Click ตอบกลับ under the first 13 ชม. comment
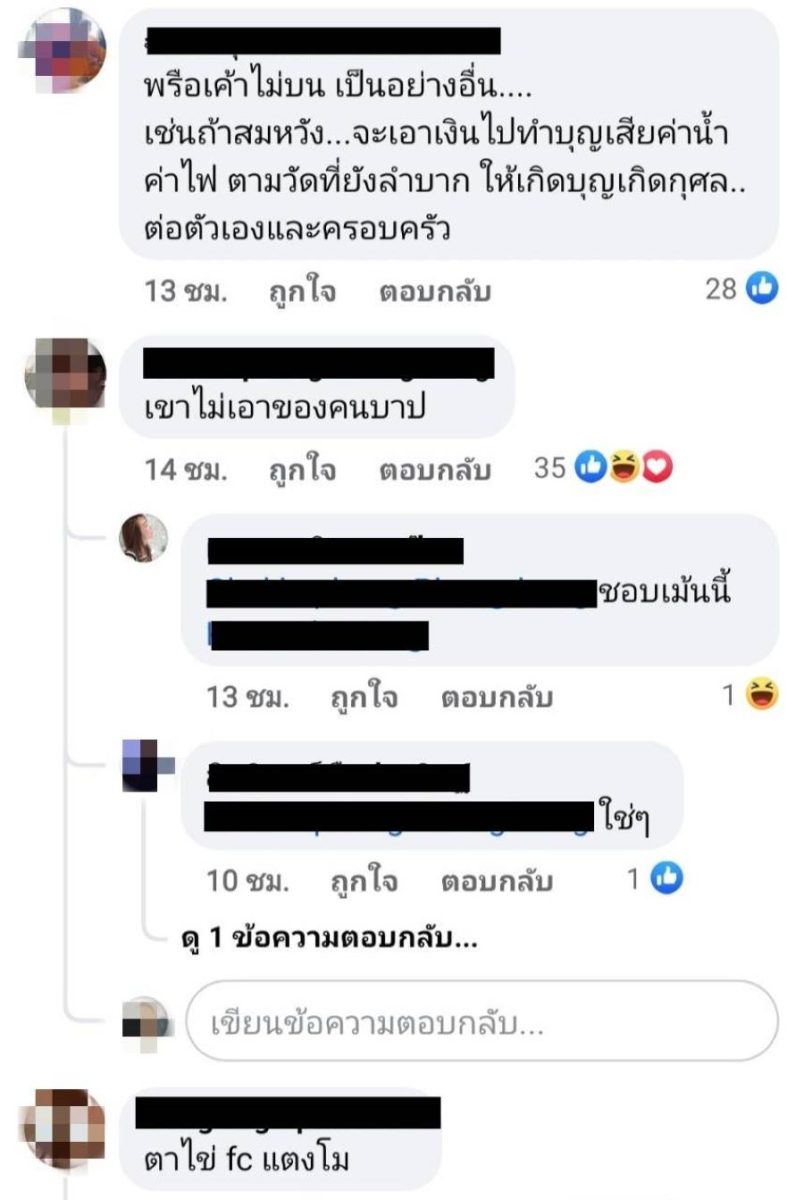This screenshot has height=1200, width=804. click(x=435, y=291)
